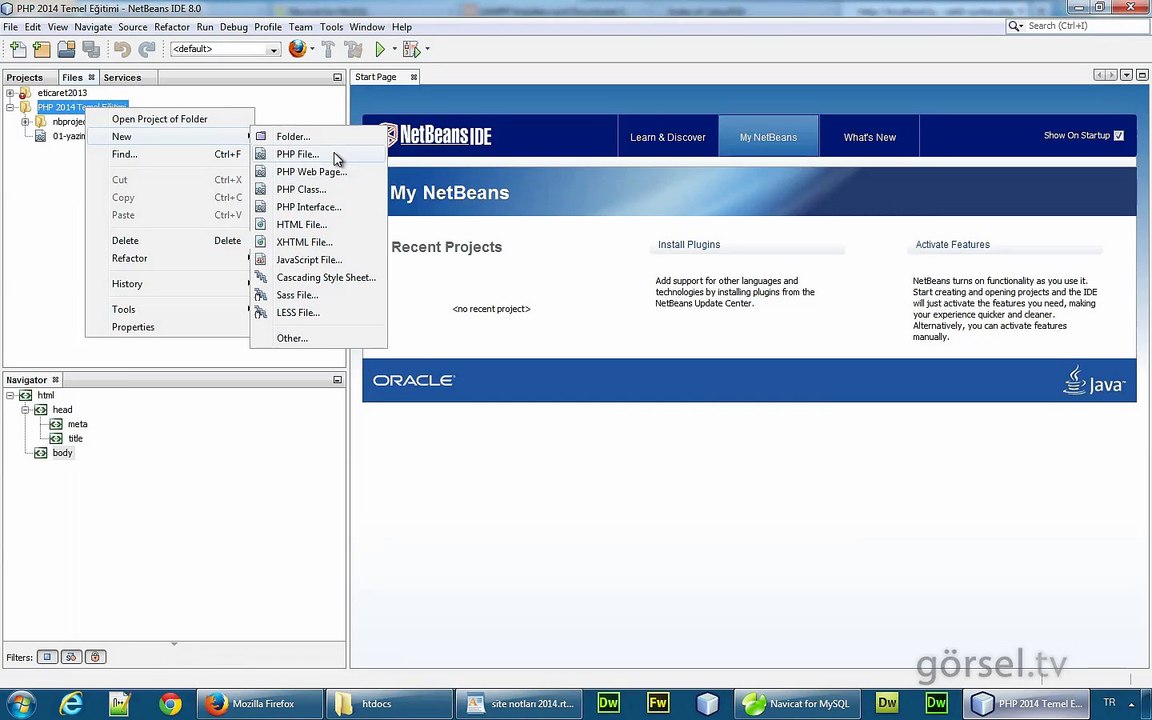
Task: Switch to Navicat for MySQL in taskbar
Action: (x=796, y=704)
